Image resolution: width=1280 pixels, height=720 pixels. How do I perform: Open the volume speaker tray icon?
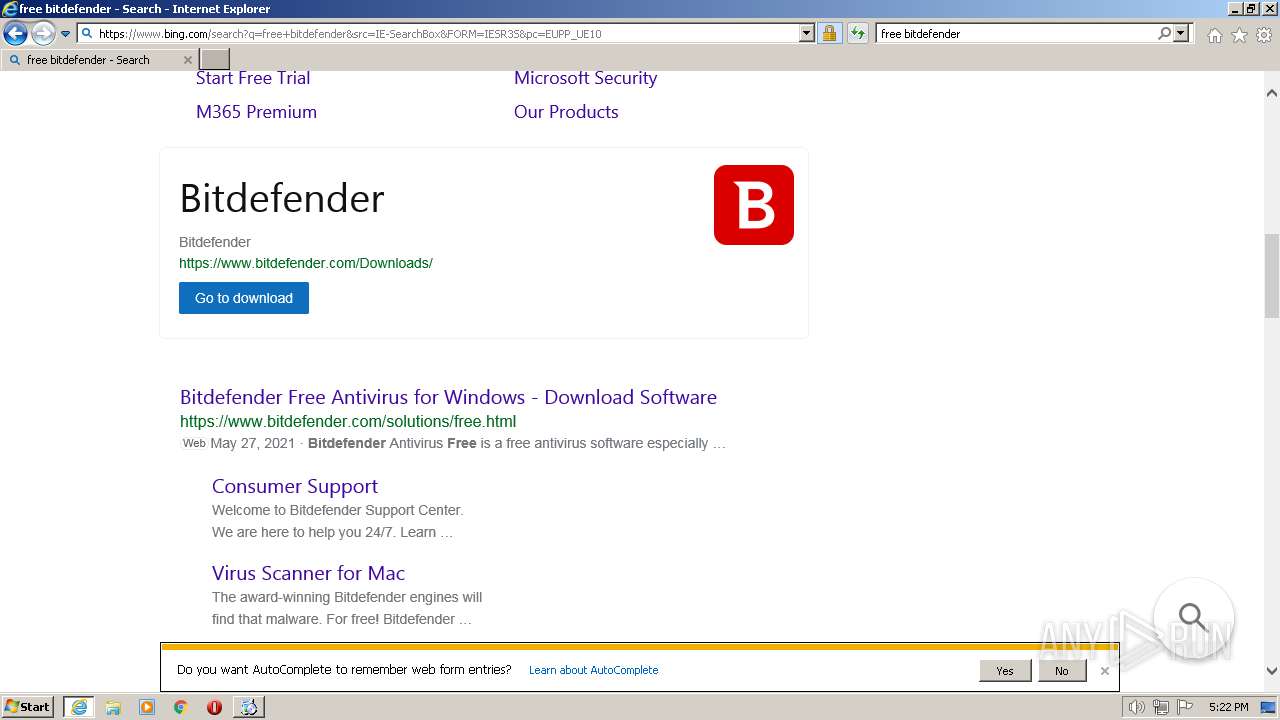pos(1137,707)
